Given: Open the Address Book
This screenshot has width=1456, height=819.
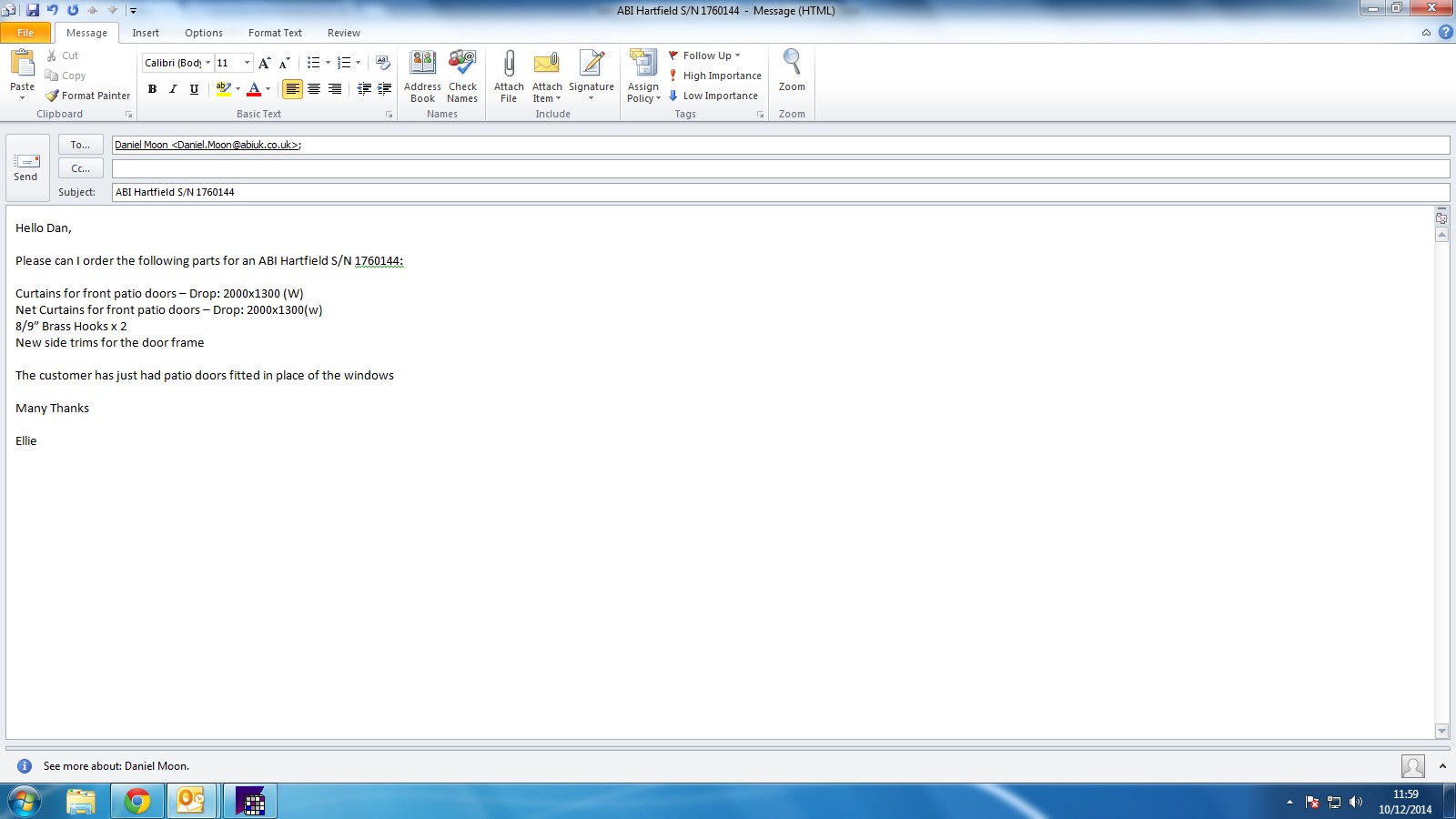Looking at the screenshot, I should click(423, 76).
